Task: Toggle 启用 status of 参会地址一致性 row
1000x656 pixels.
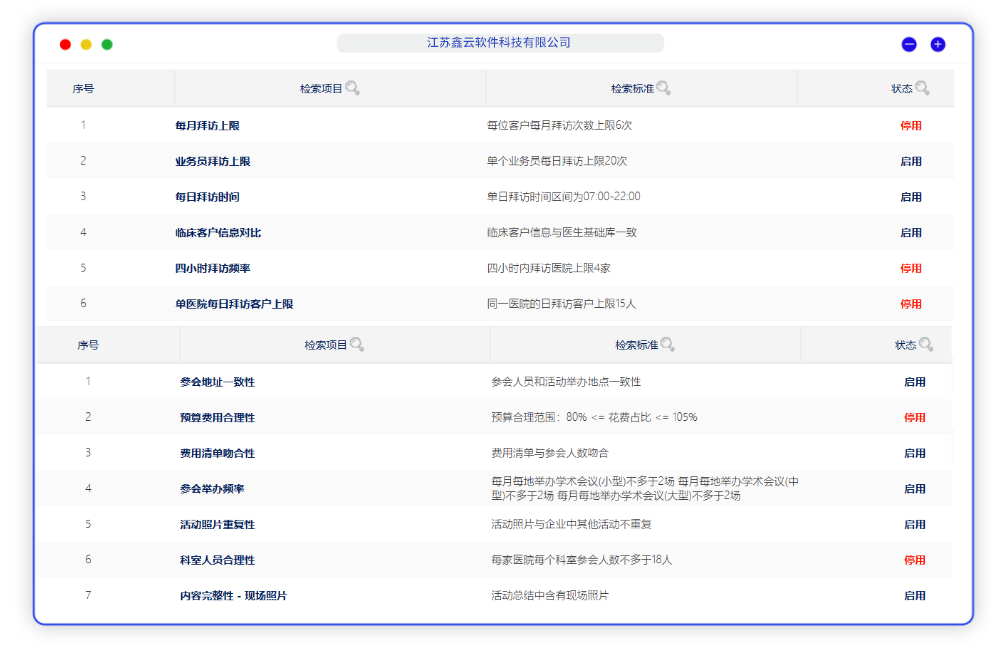Action: point(914,382)
